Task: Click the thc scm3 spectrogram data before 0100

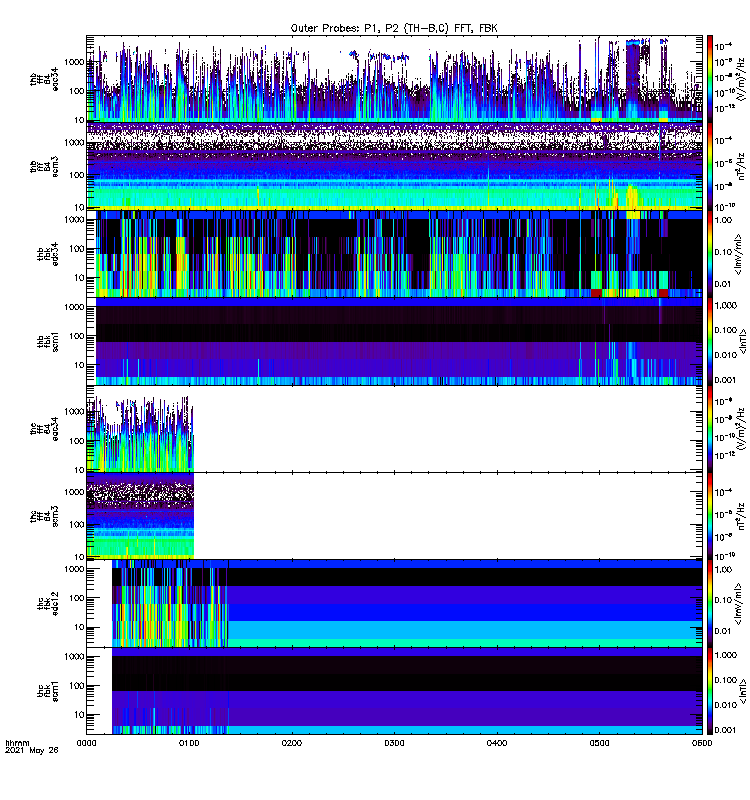Action: [140, 516]
